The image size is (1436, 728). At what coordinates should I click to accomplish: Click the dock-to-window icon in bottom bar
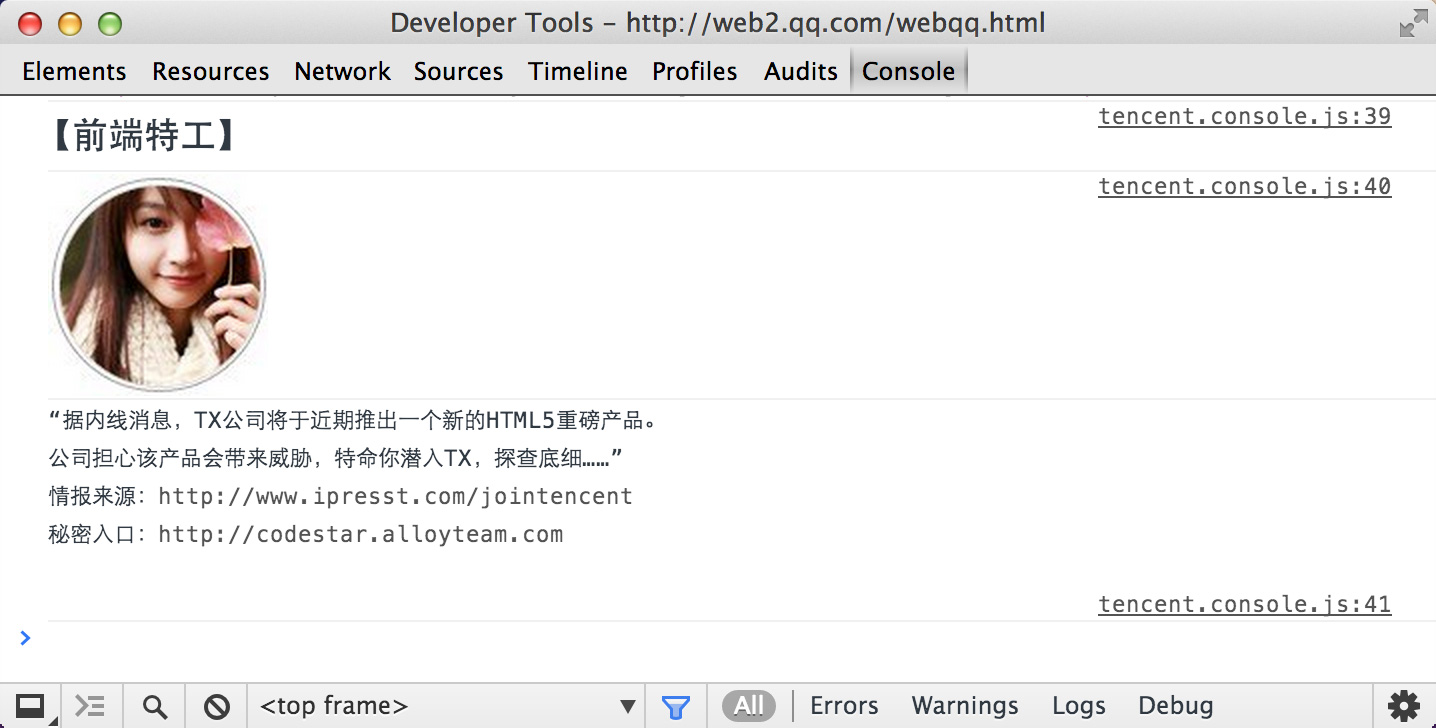click(30, 706)
